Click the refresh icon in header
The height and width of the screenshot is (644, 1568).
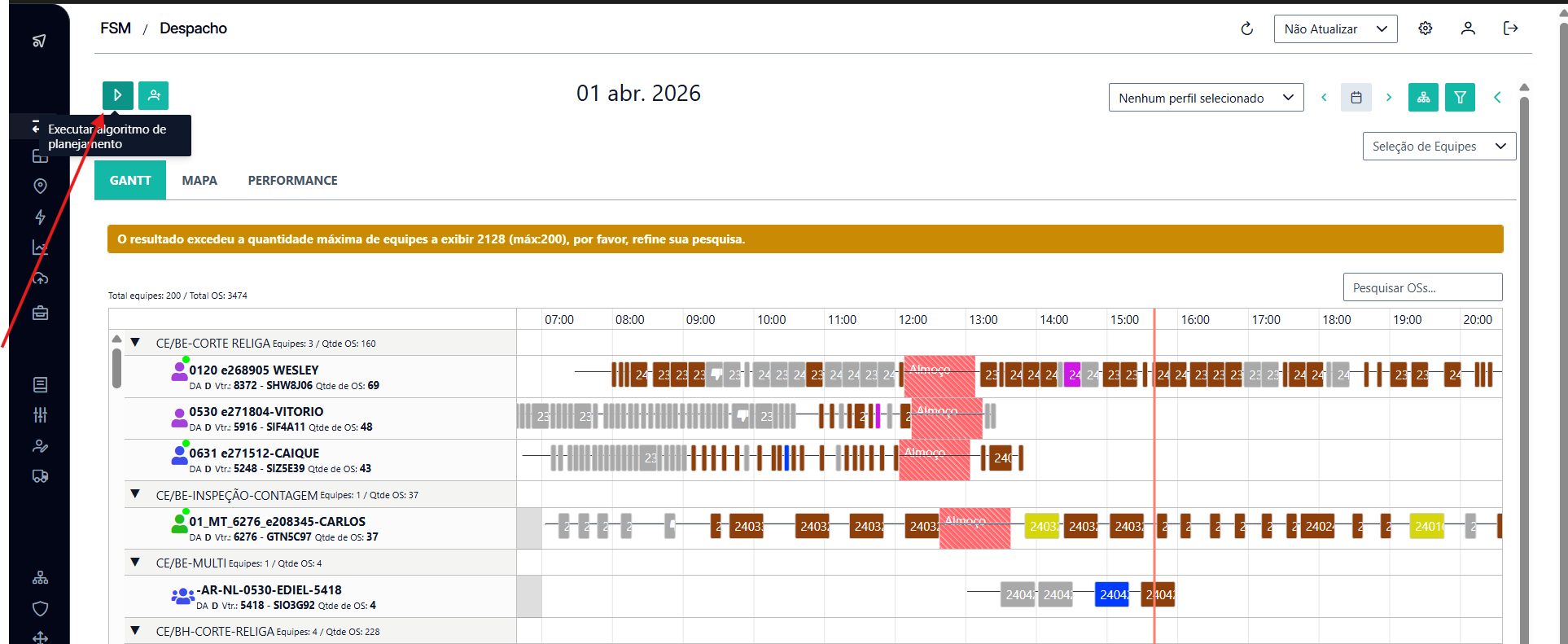coord(1246,29)
